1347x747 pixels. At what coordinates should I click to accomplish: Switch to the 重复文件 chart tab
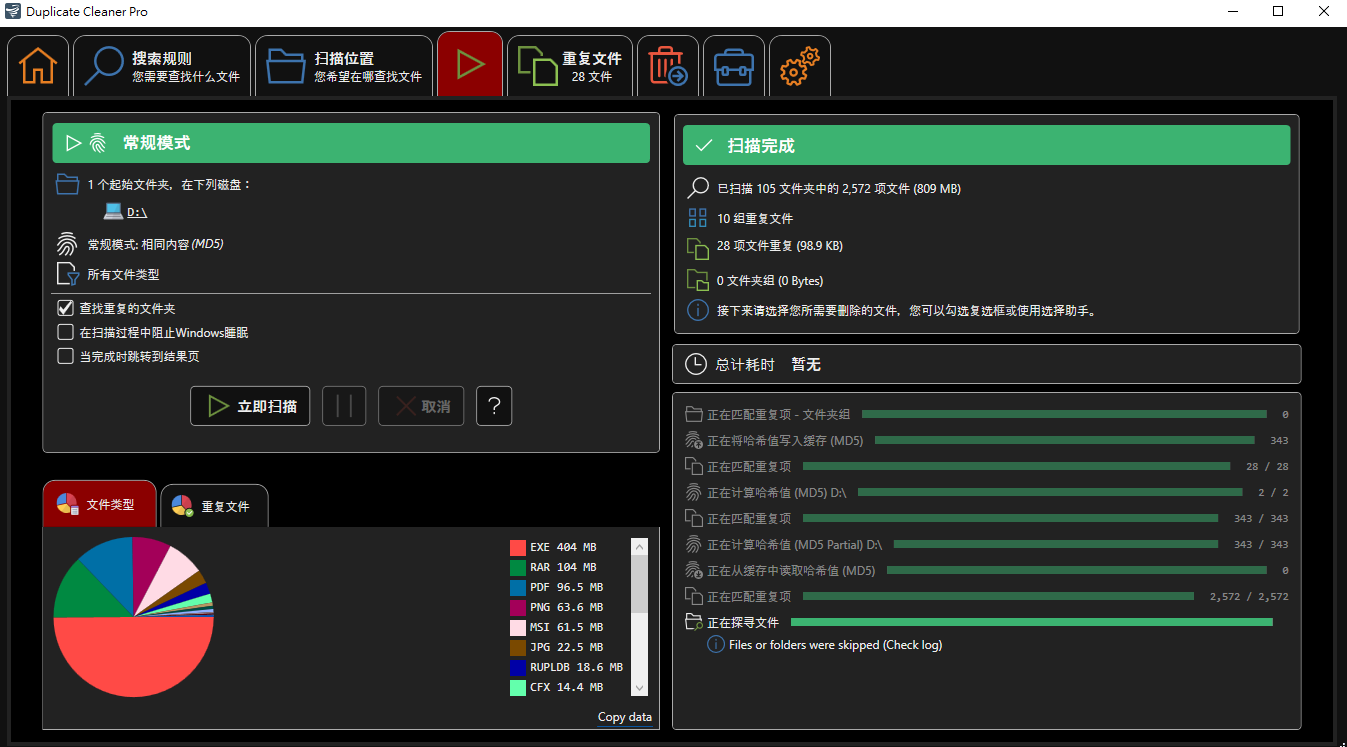coord(214,506)
